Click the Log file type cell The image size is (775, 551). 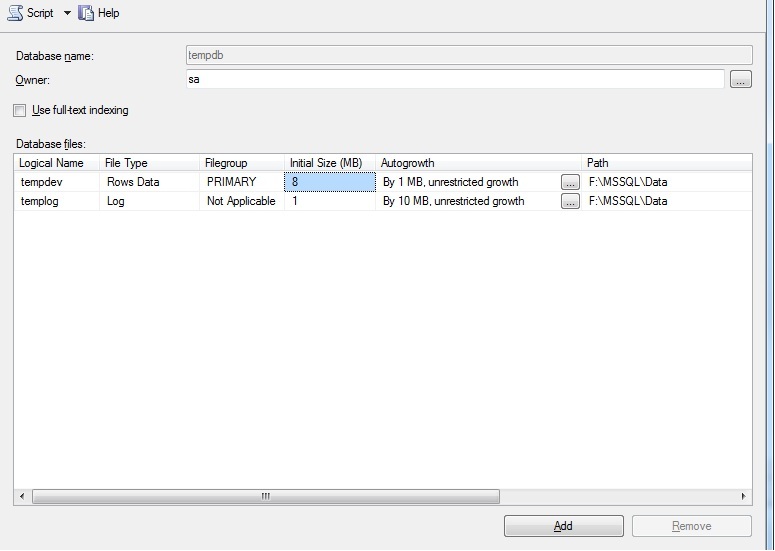[150, 201]
